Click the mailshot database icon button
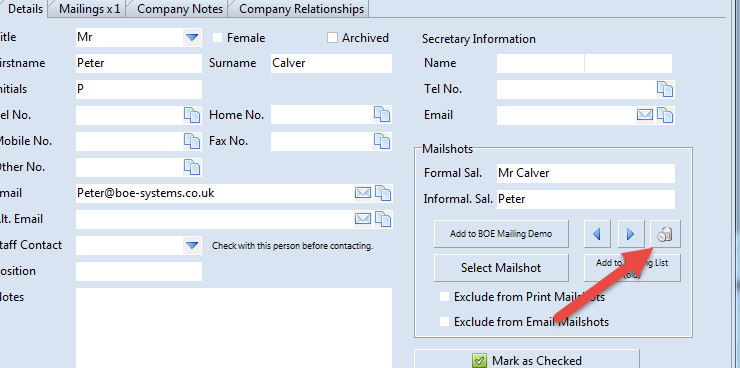 point(665,234)
